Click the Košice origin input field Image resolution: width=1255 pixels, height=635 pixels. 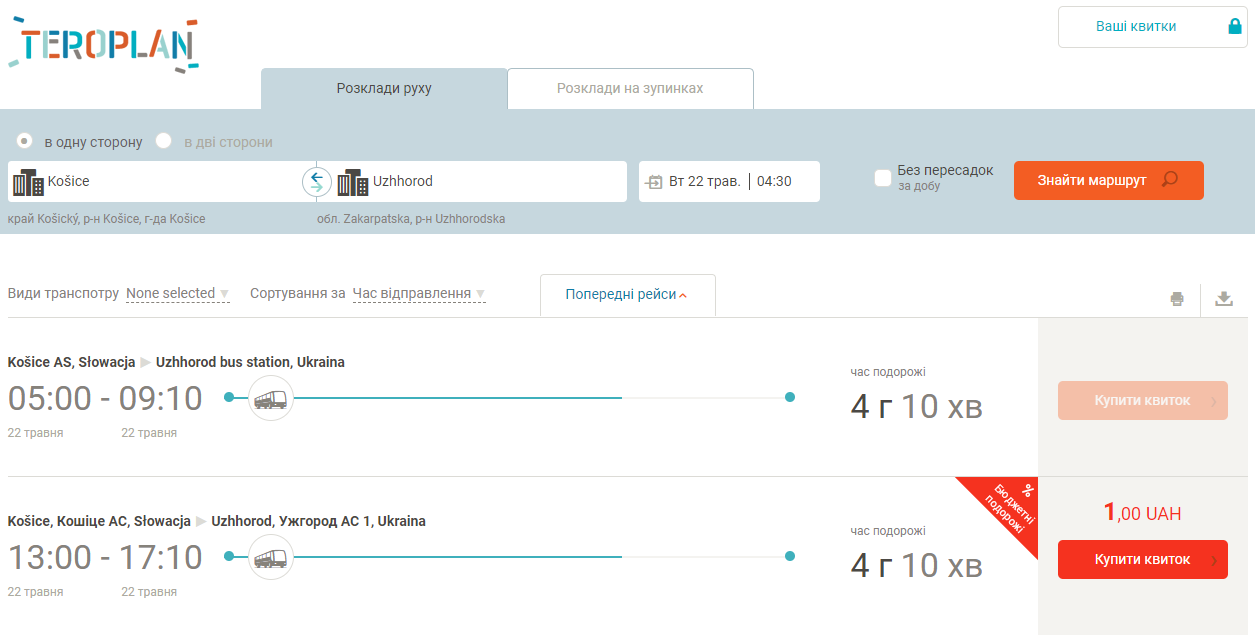pos(162,182)
